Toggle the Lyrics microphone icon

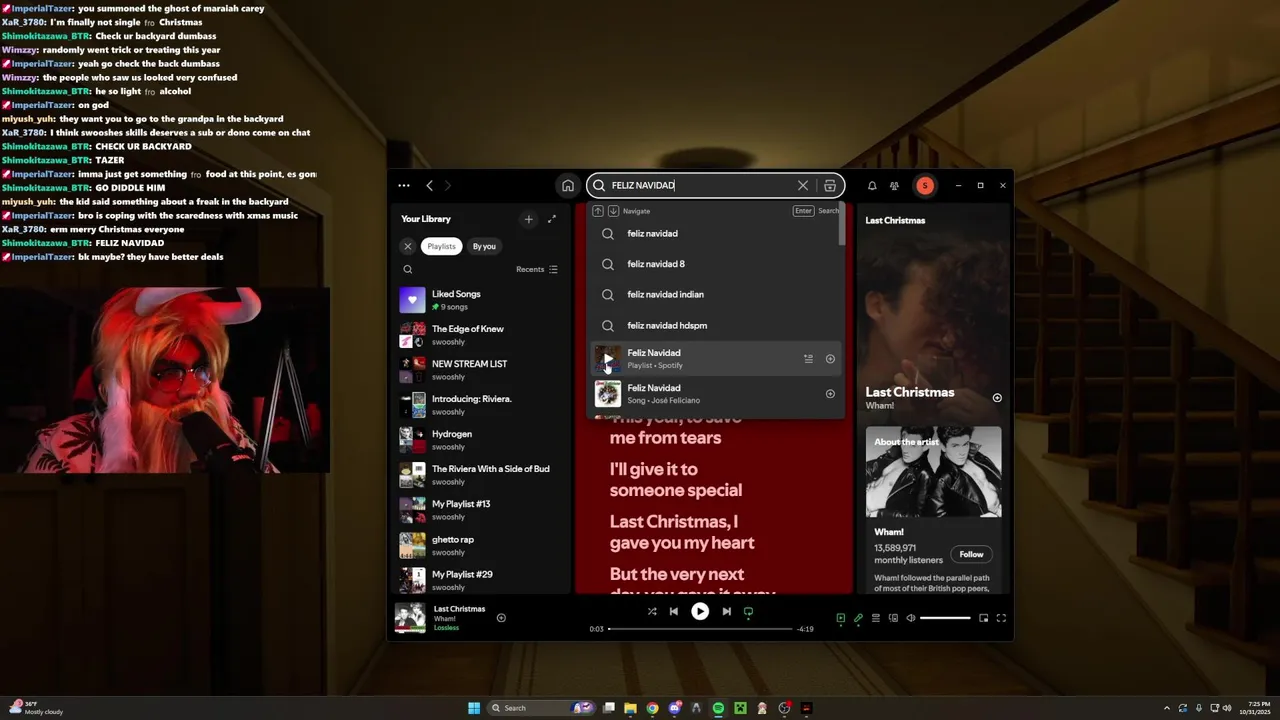point(858,618)
